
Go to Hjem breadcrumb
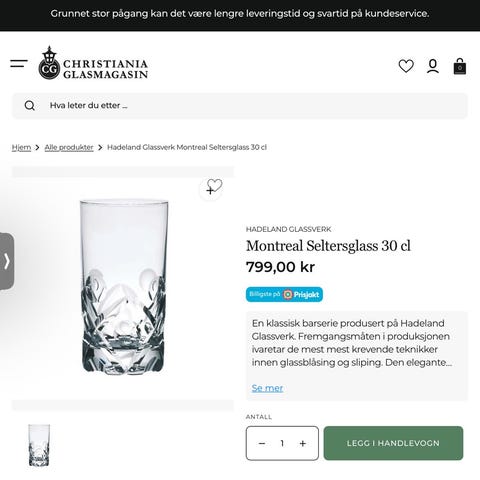pos(21,147)
